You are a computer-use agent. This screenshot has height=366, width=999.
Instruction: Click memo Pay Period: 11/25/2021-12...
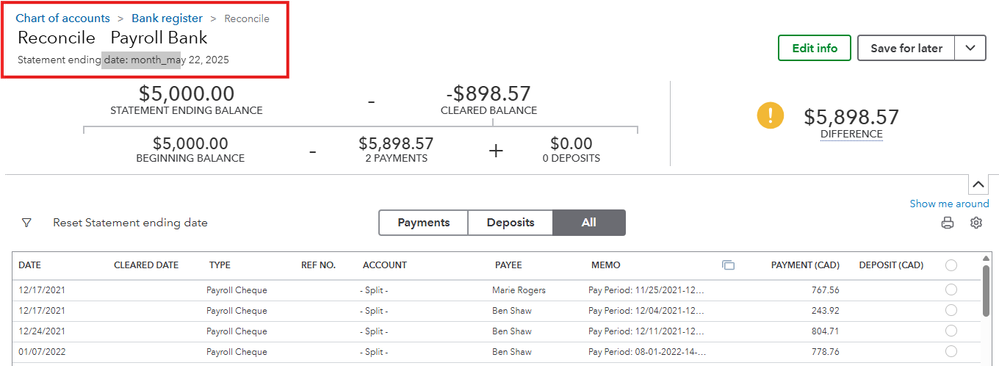[647, 290]
